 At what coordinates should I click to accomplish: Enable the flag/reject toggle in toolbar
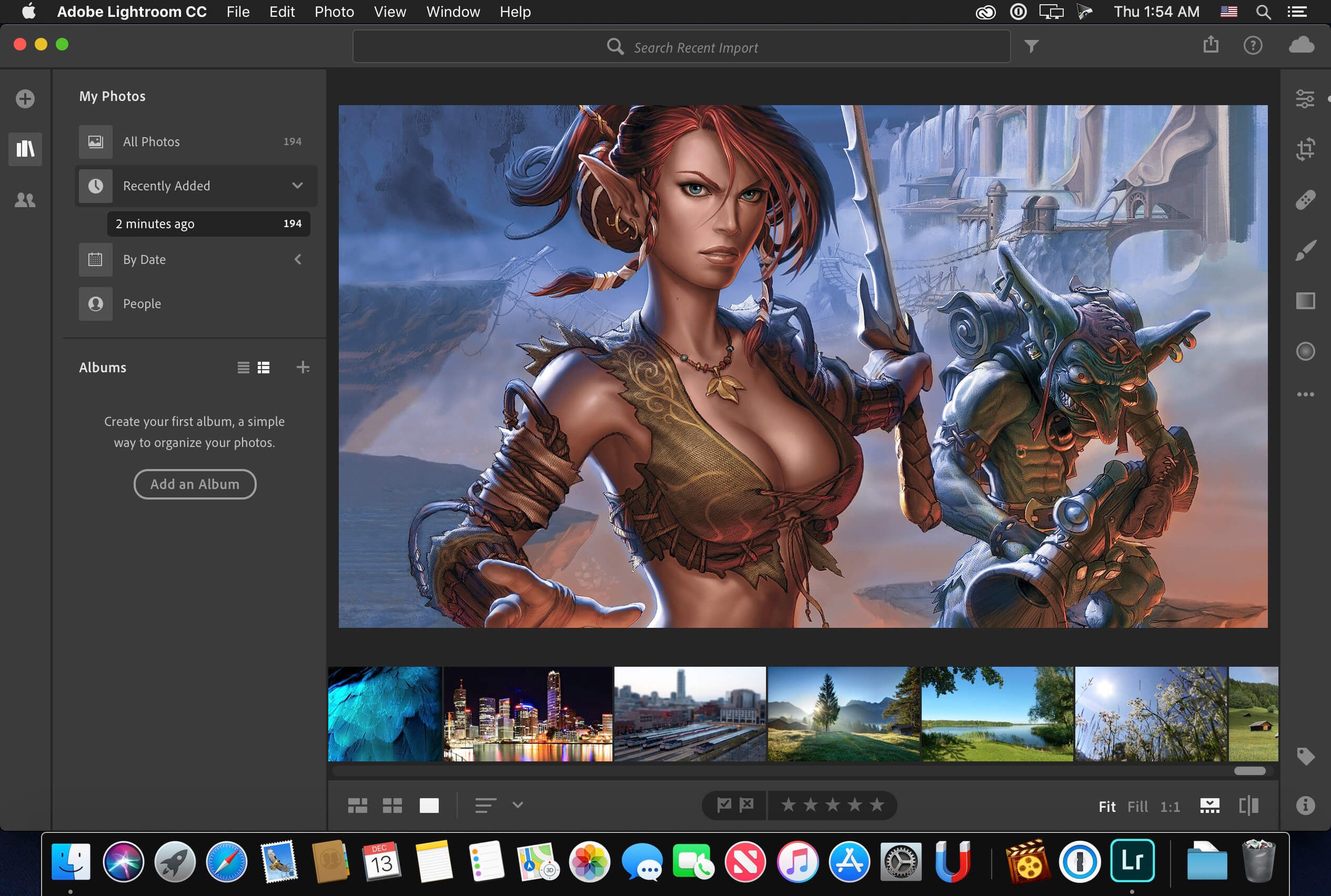point(734,805)
